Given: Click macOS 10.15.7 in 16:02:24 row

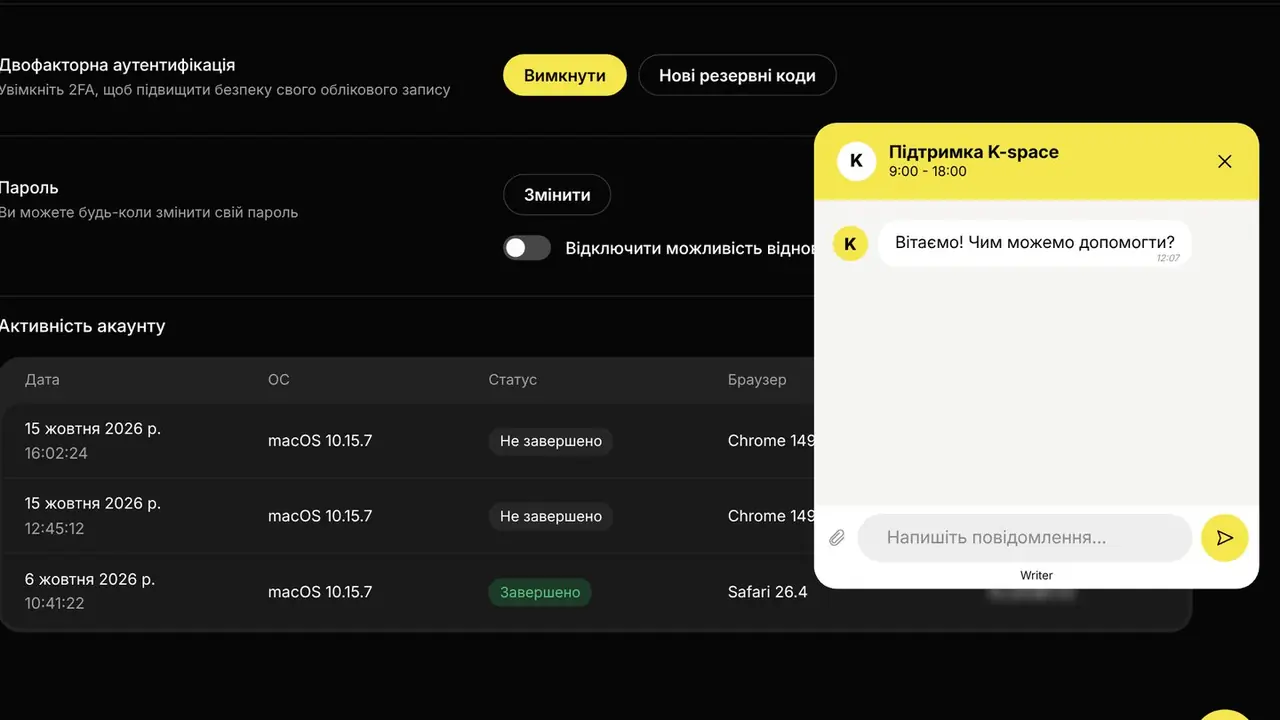Looking at the screenshot, I should click(x=320, y=441).
